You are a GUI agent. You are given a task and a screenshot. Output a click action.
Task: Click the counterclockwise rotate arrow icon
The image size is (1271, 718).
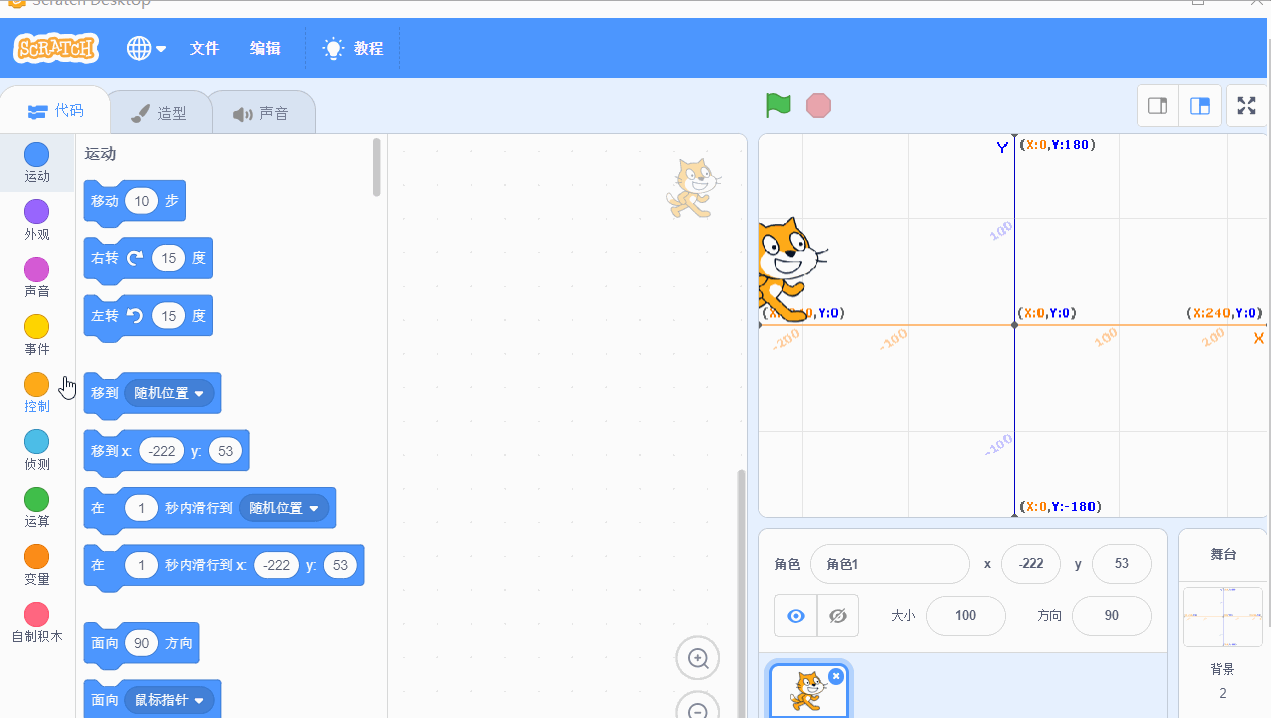[134, 316]
